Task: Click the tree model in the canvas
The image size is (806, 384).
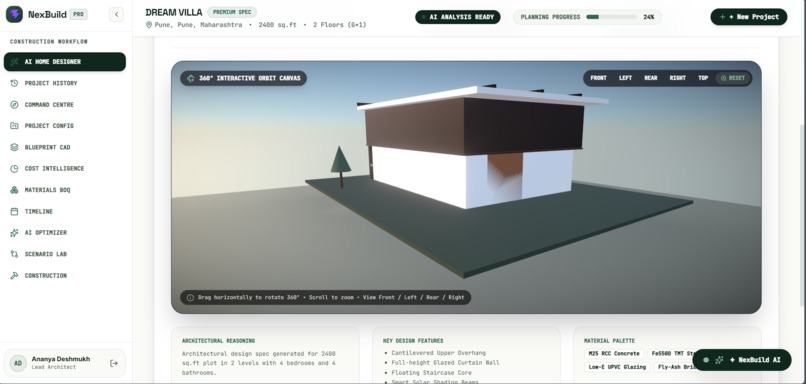Action: (x=340, y=166)
